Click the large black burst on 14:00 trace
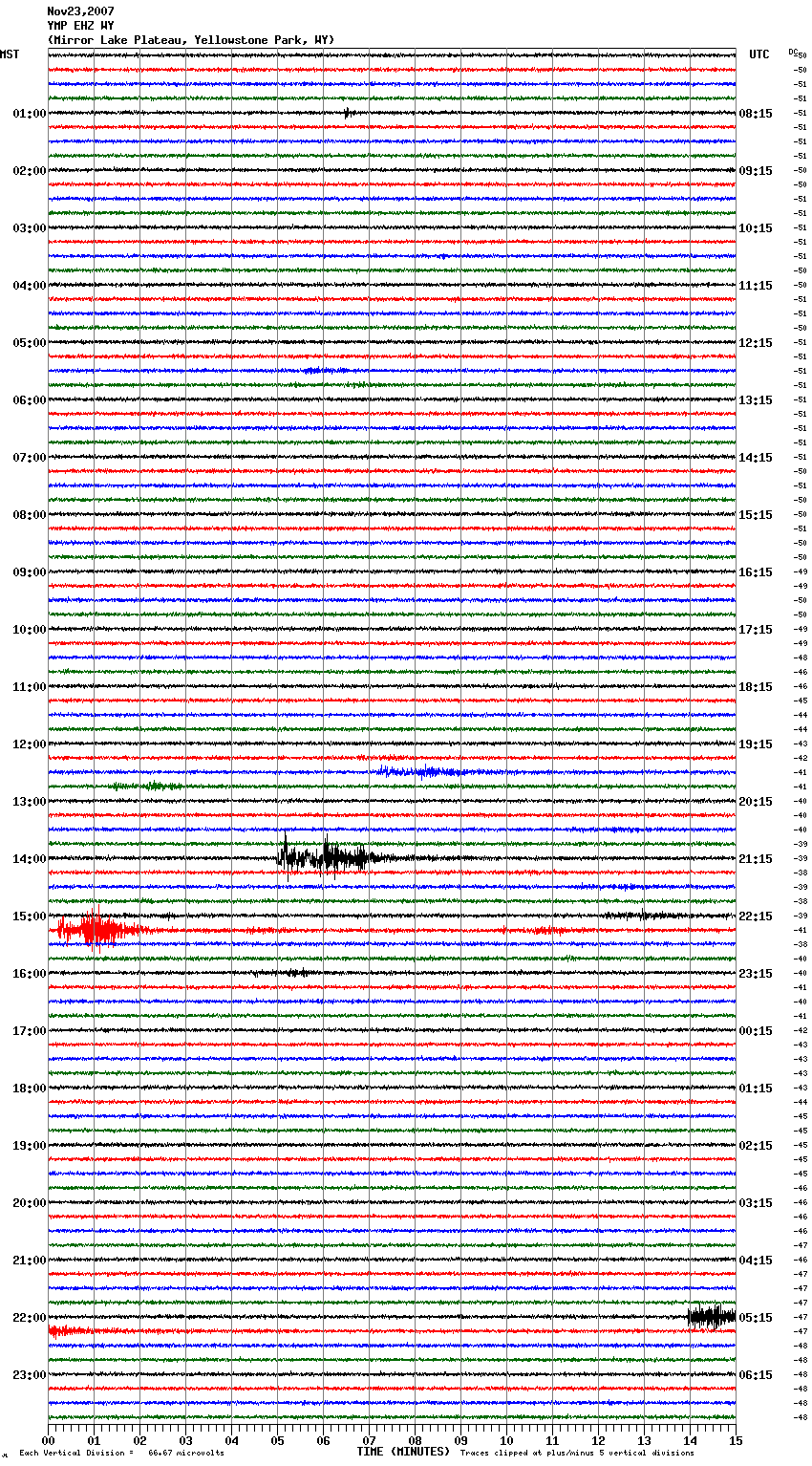The width and height of the screenshot is (812, 1466). click(325, 856)
